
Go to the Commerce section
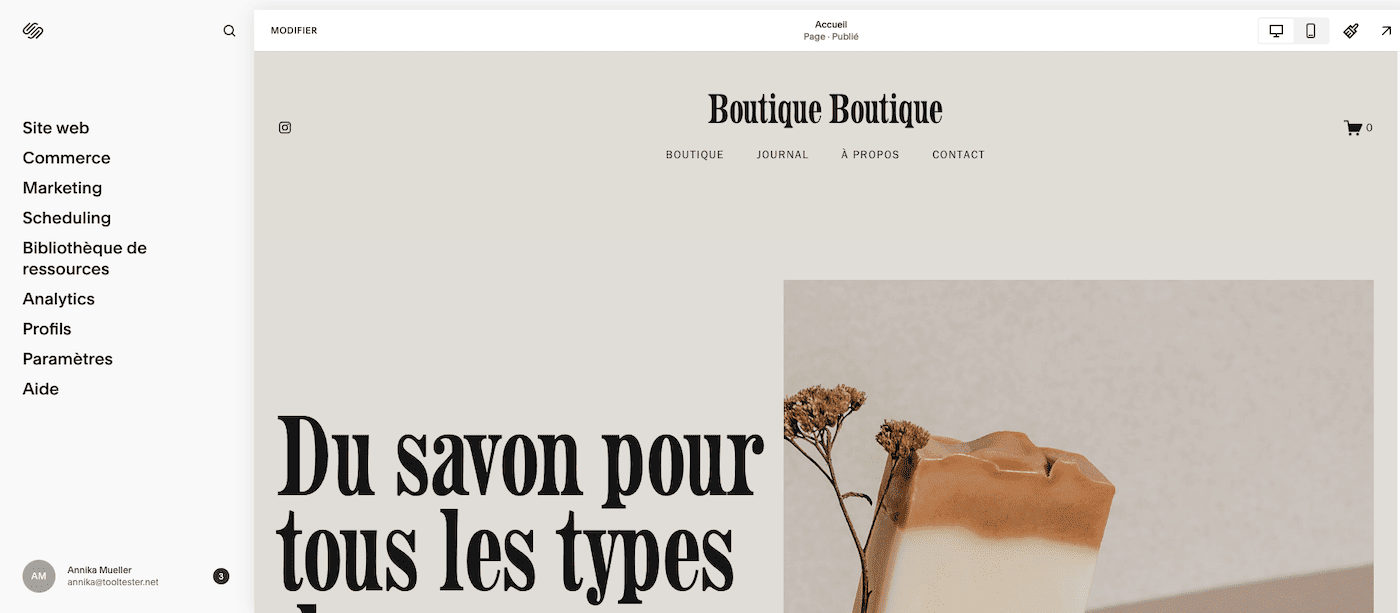[67, 158]
